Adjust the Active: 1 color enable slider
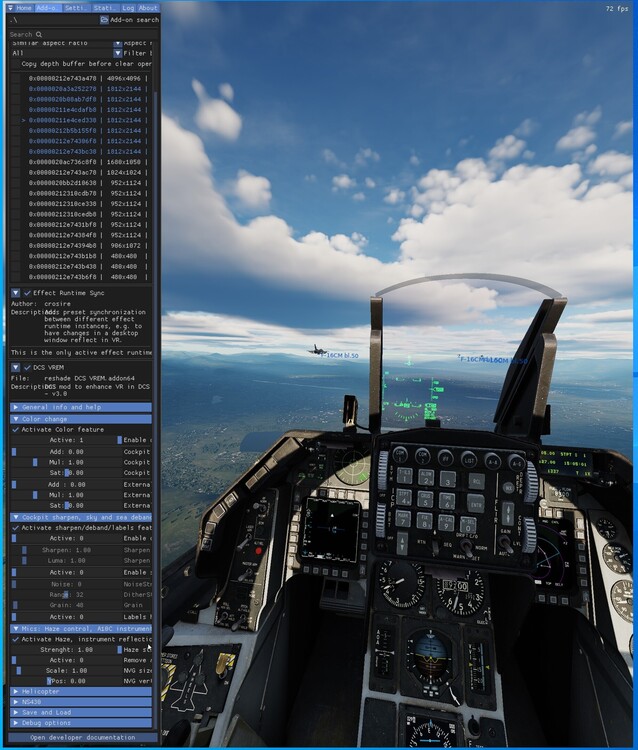Screen dimensions: 638x750 (66, 440)
